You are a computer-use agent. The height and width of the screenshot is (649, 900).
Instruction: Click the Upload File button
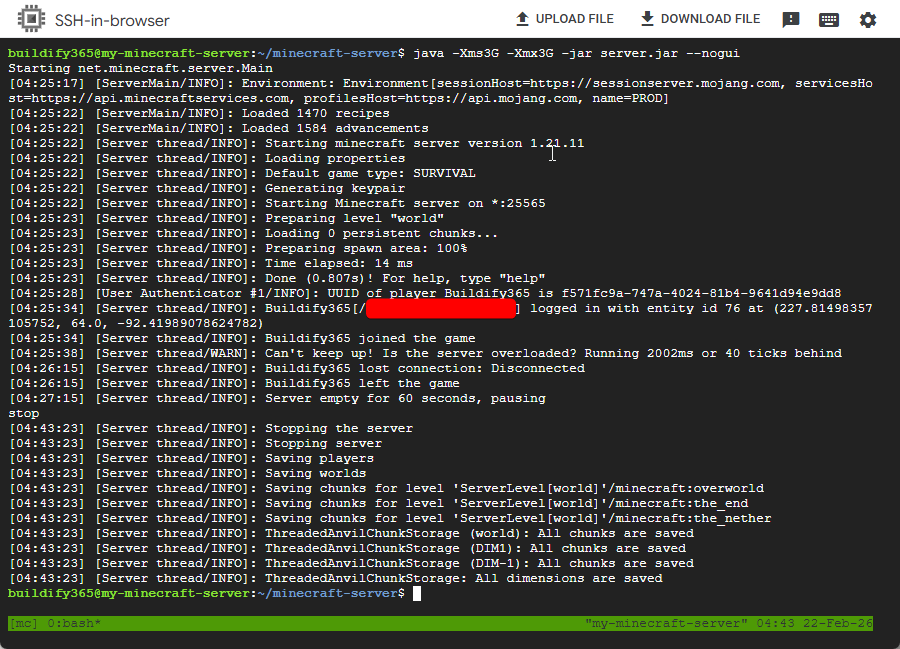[x=565, y=19]
